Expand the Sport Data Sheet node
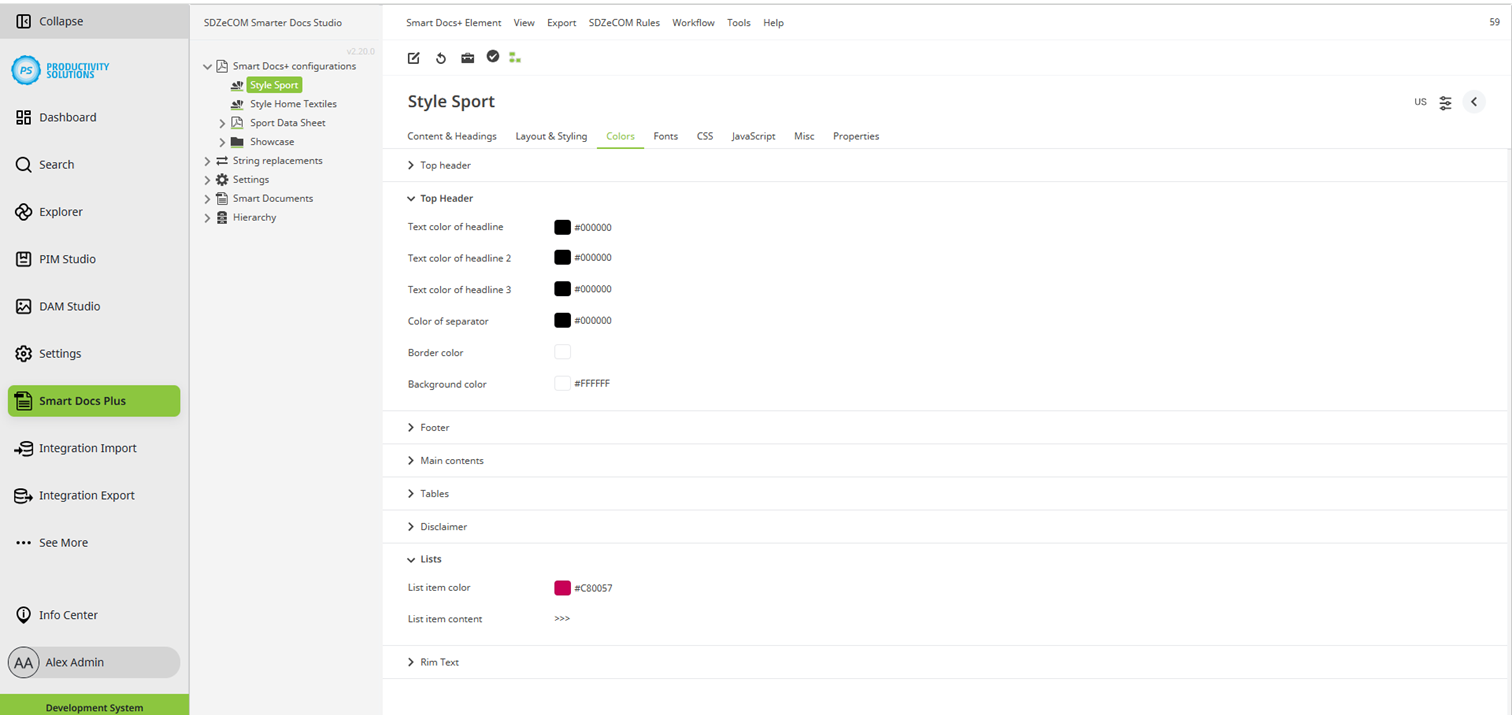The width and height of the screenshot is (1512, 715). coord(222,123)
